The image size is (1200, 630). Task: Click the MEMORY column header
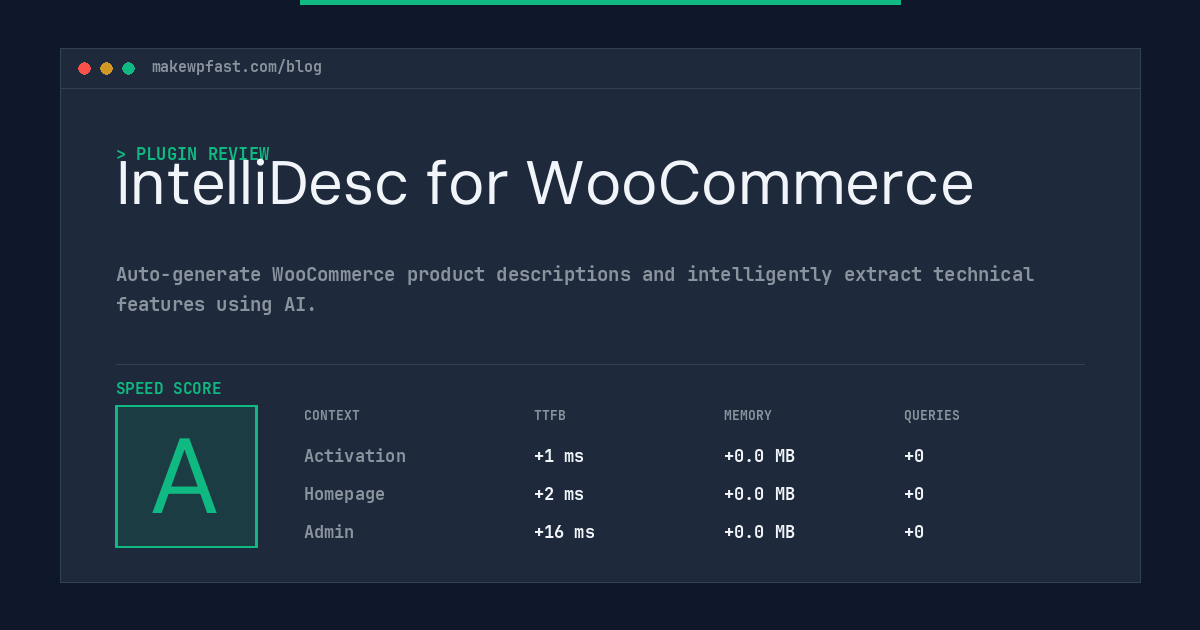[x=748, y=416]
